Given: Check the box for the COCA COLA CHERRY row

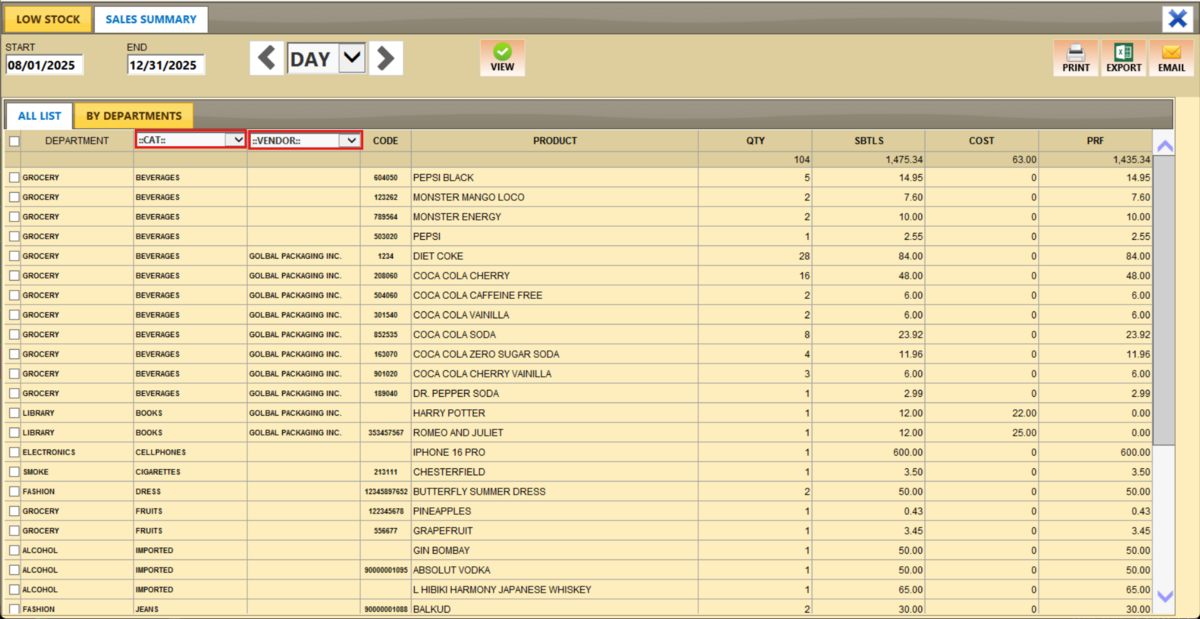Looking at the screenshot, I should point(13,275).
